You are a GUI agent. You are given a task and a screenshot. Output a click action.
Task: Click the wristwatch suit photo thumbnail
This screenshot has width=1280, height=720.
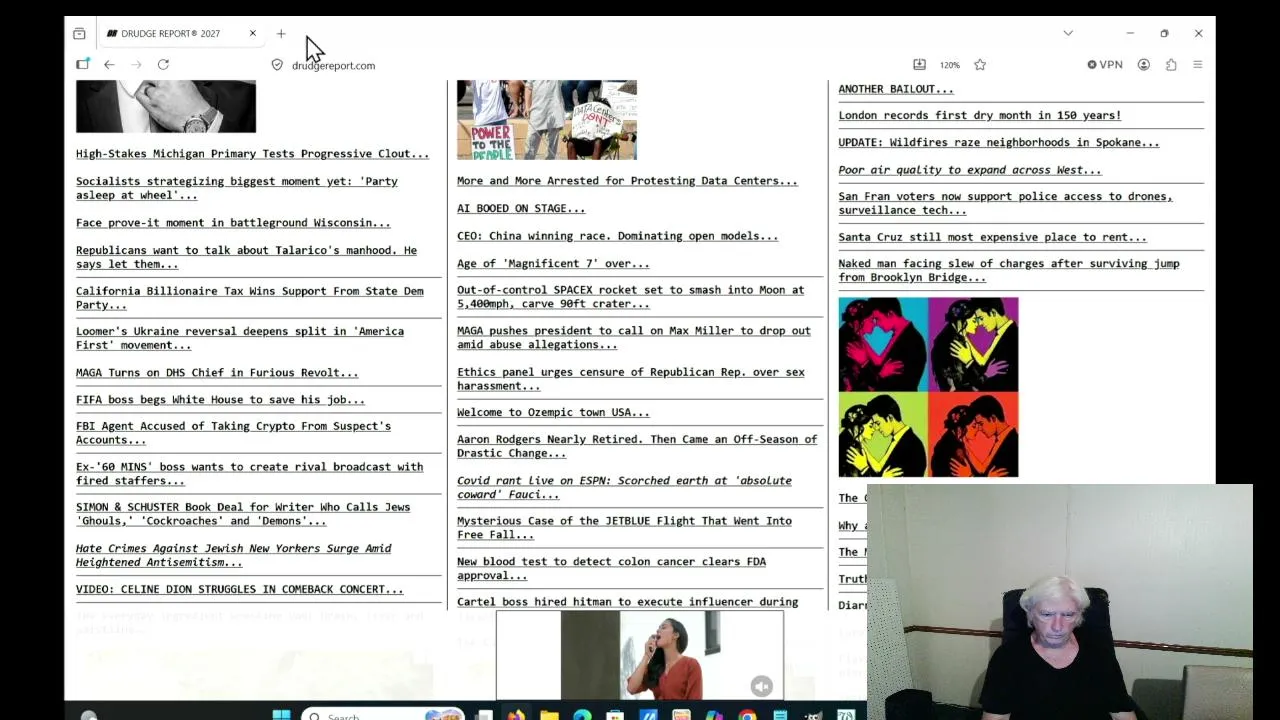166,106
